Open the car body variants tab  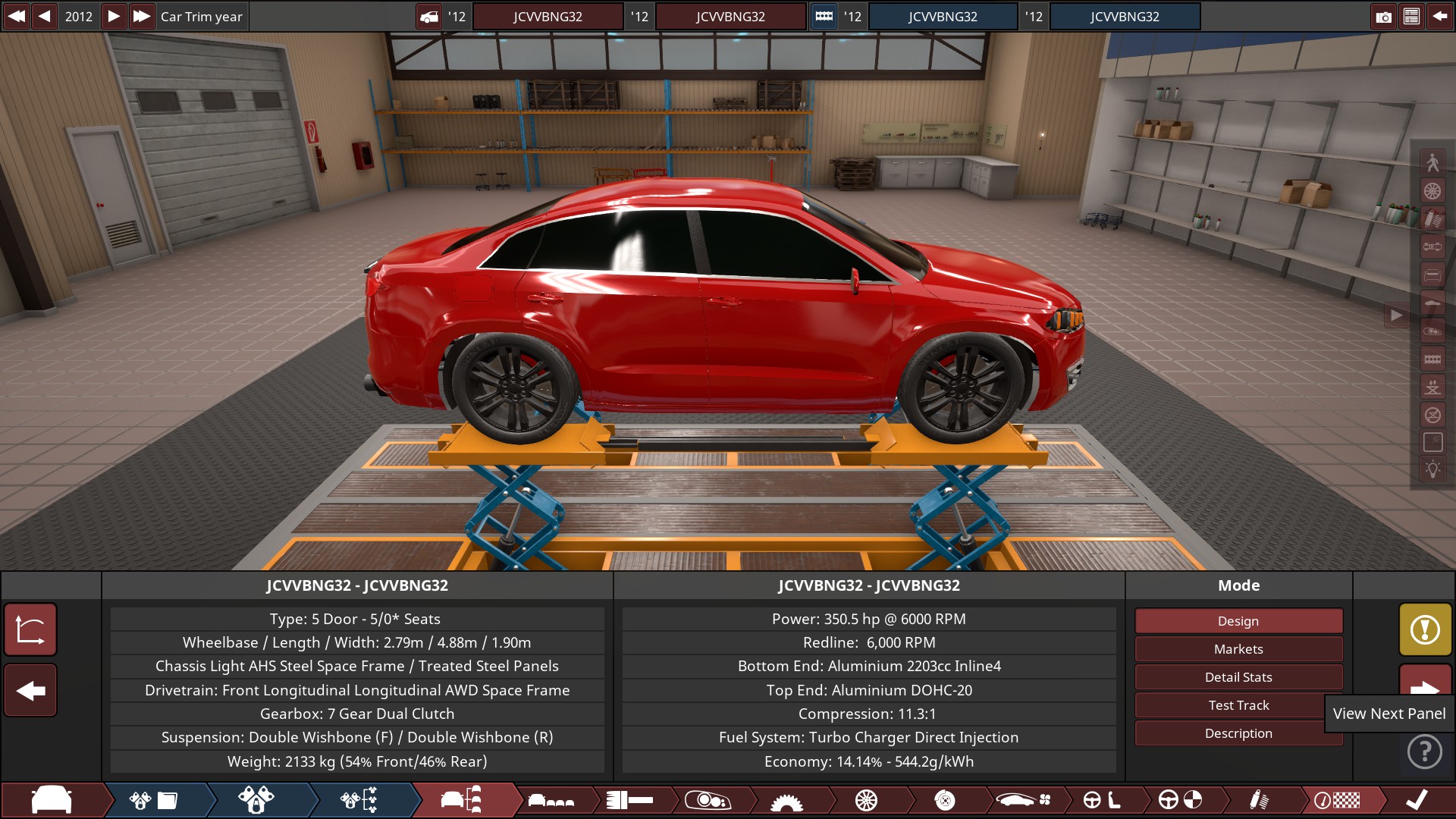pyautogui.click(x=551, y=800)
